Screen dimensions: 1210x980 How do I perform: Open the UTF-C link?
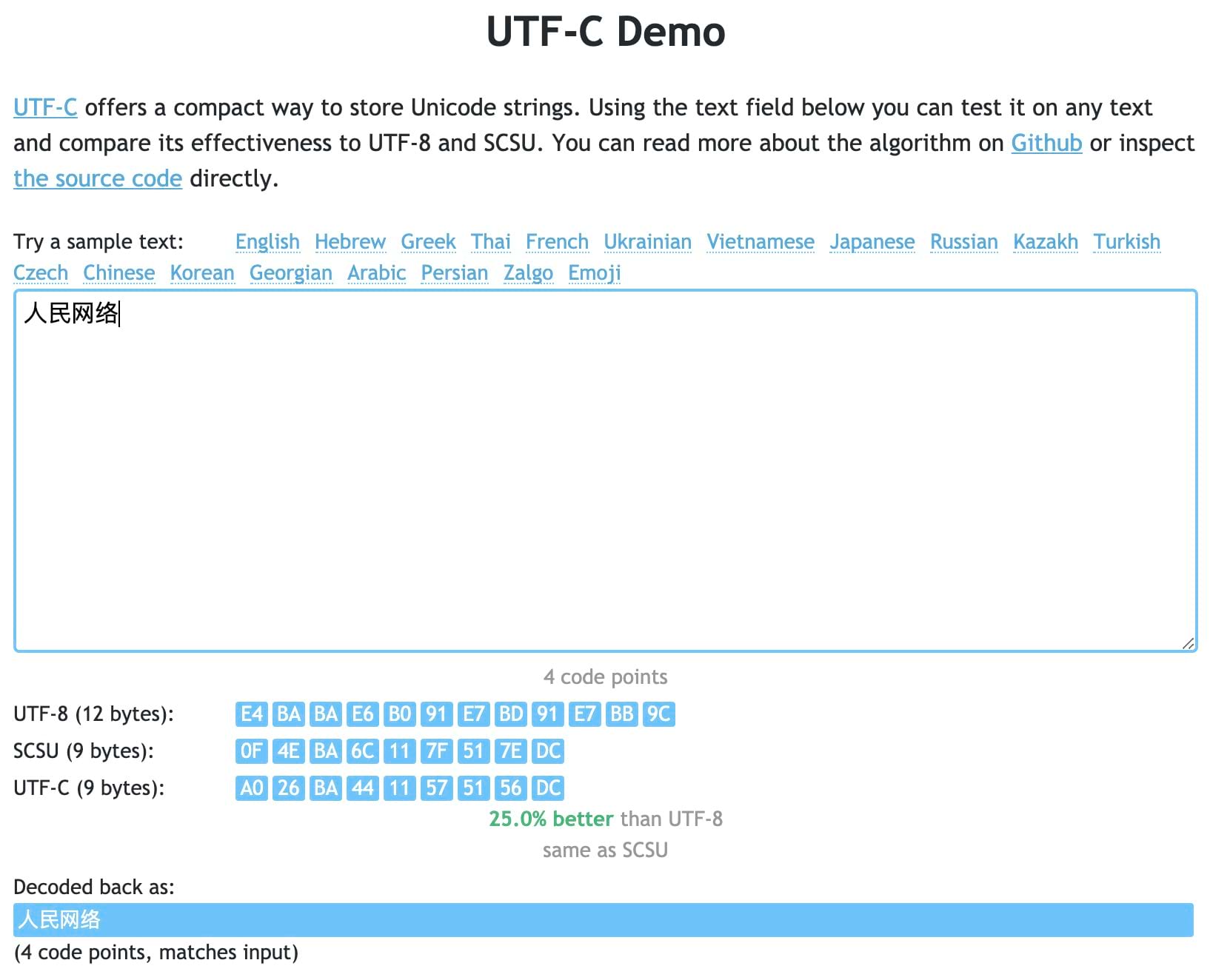[x=45, y=107]
